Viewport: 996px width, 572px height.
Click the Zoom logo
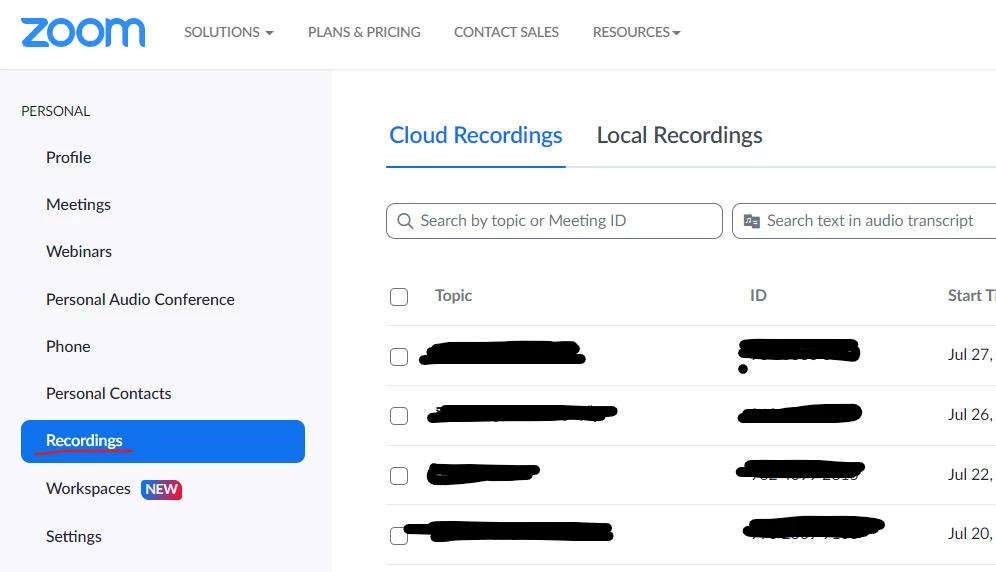click(83, 32)
